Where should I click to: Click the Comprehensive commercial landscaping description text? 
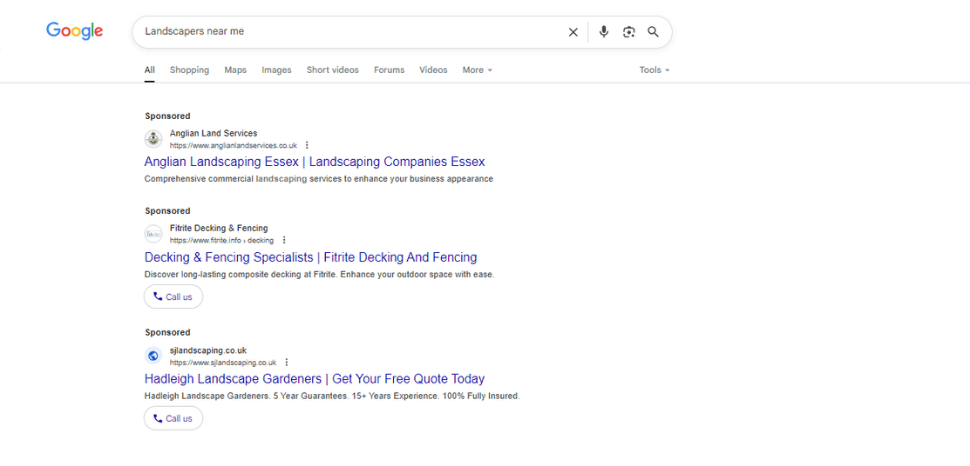tap(319, 179)
